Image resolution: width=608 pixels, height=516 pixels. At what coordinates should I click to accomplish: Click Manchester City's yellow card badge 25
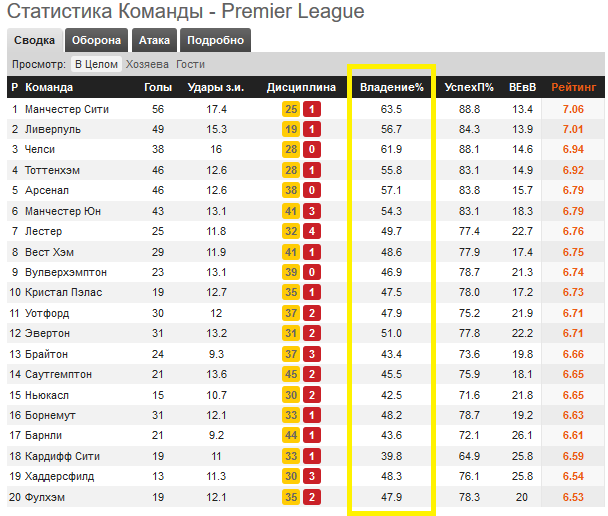tap(291, 109)
